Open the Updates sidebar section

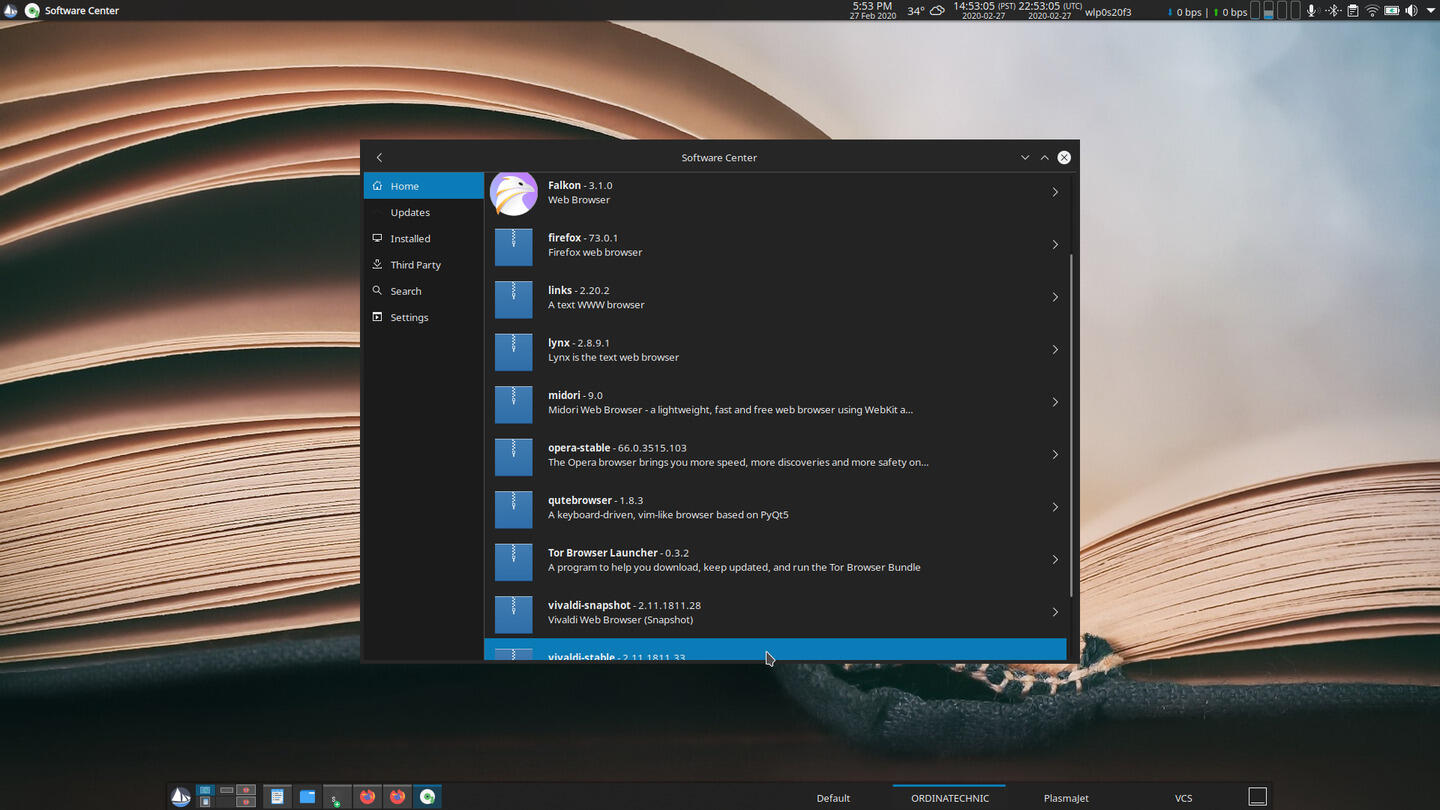[x=424, y=212]
